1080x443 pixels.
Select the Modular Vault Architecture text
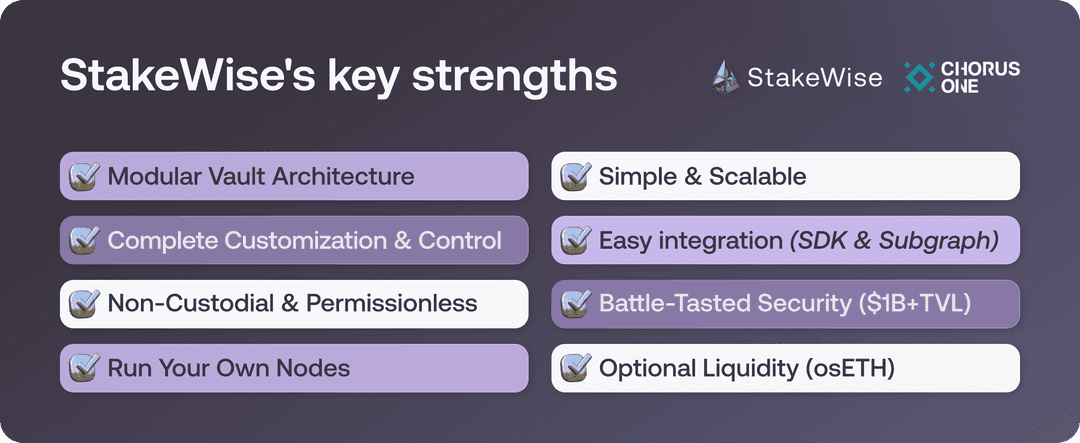260,177
